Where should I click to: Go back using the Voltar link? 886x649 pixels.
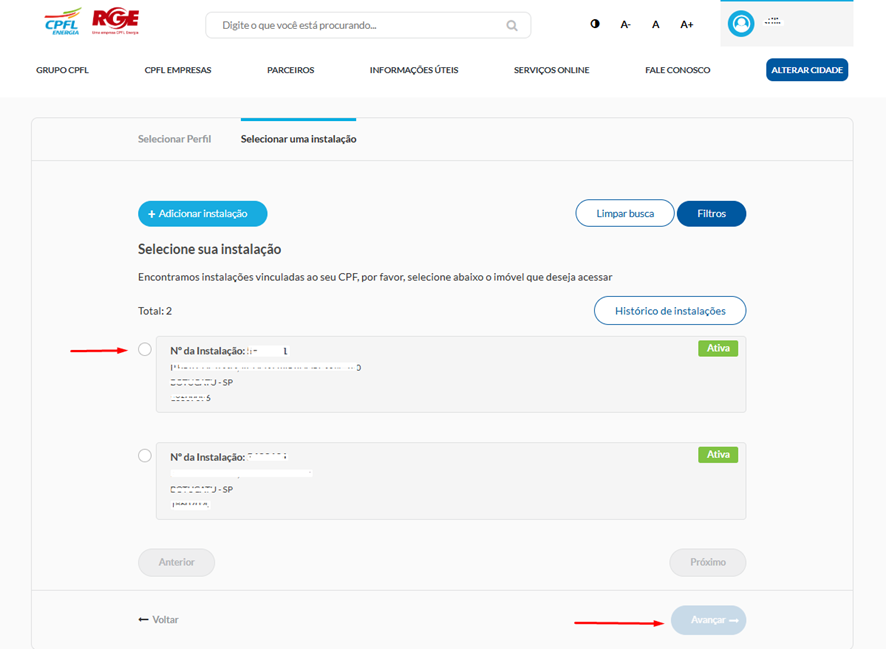[x=159, y=620]
